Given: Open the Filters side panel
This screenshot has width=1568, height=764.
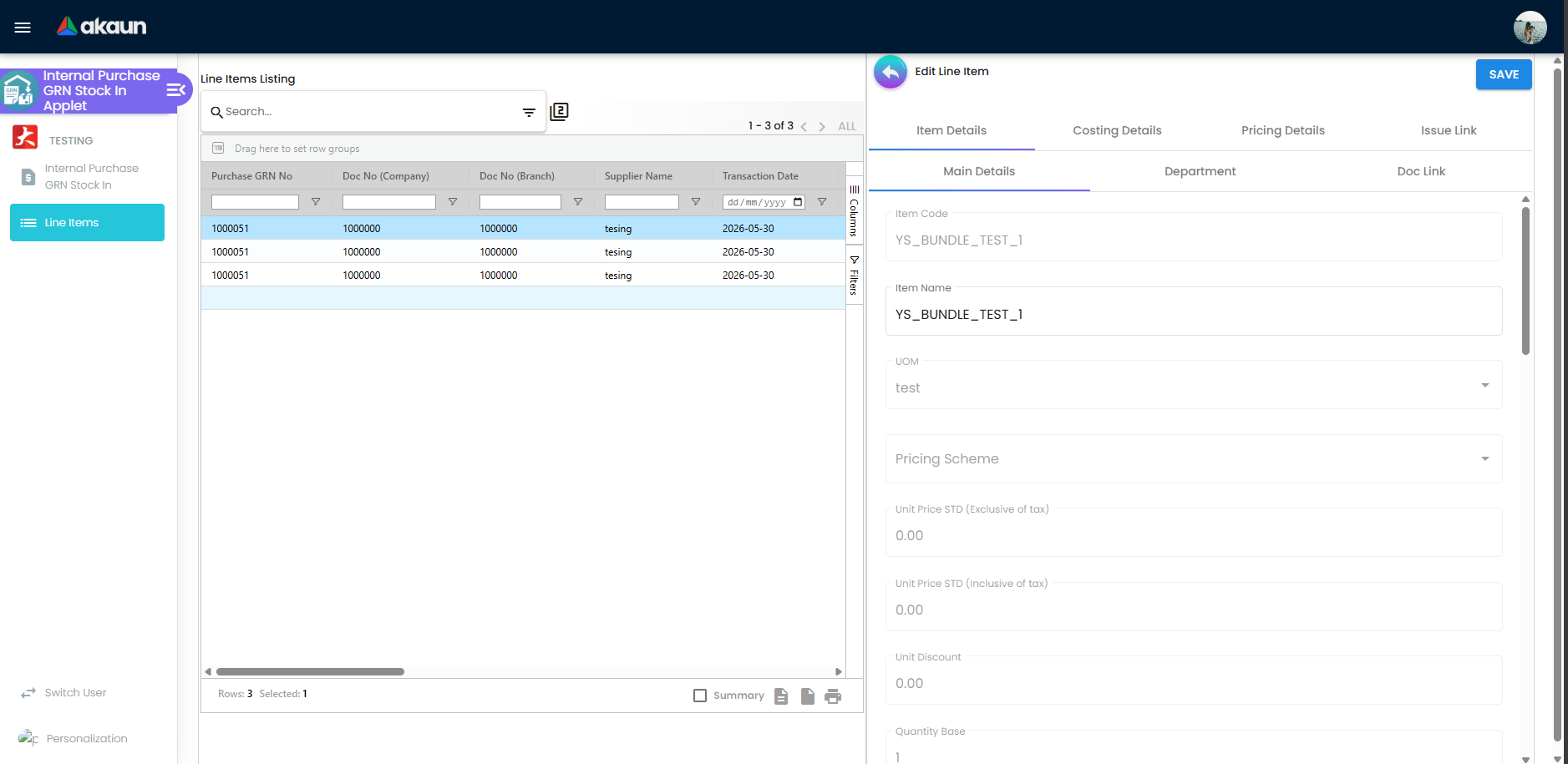Looking at the screenshot, I should pyautogui.click(x=854, y=276).
